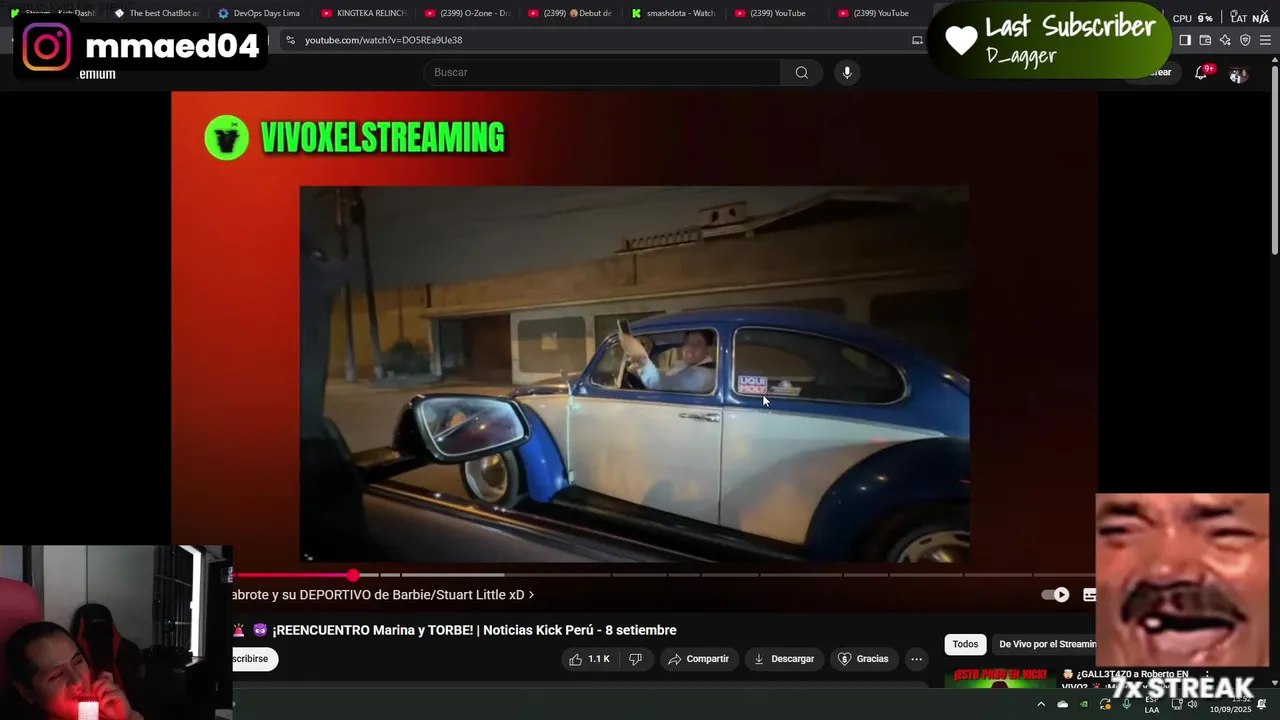Image resolution: width=1280 pixels, height=720 pixels.
Task: Open the browser sidebar panel icon
Action: point(1185,40)
